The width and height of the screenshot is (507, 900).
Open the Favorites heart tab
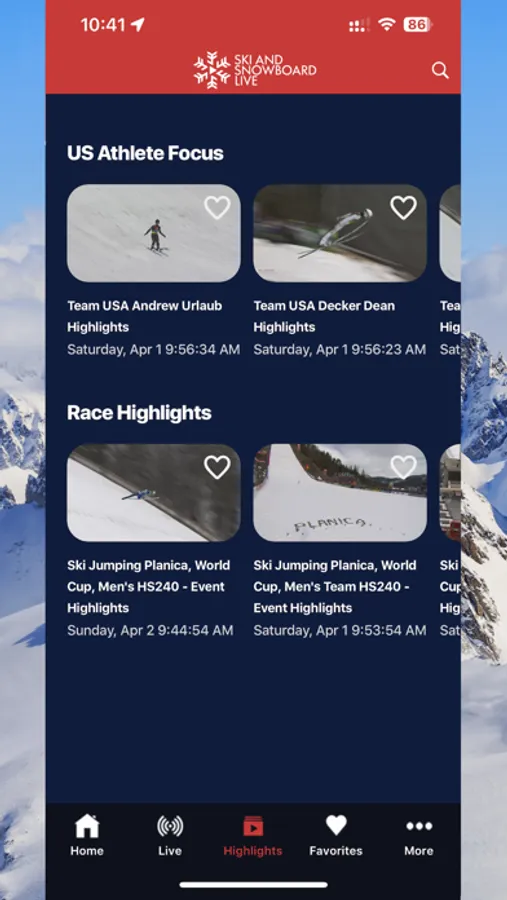[x=336, y=835]
